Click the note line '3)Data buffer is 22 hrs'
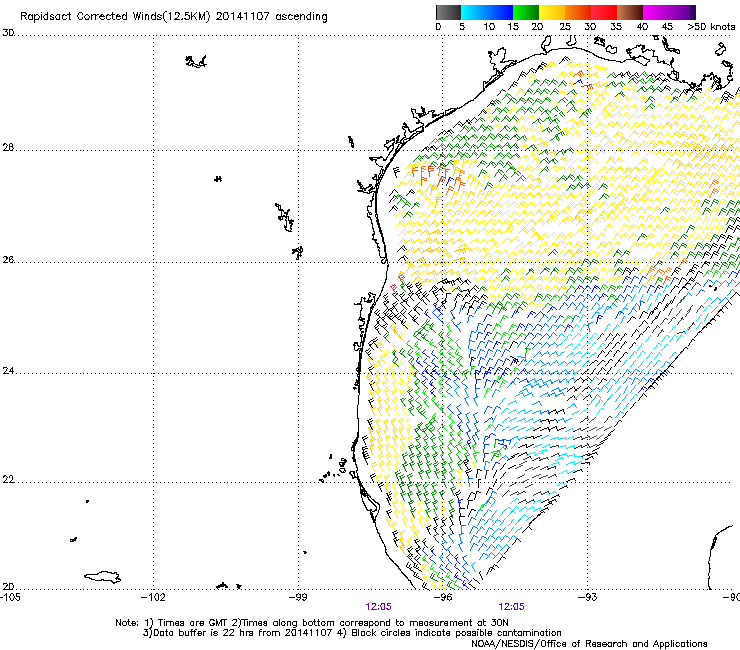Viewport: 740px width, 650px height. (x=352, y=633)
